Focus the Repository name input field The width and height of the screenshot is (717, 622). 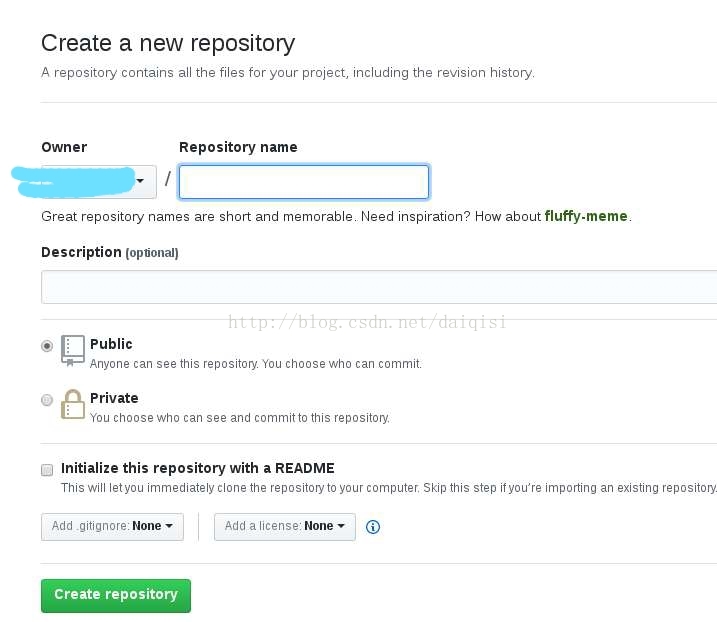point(304,182)
